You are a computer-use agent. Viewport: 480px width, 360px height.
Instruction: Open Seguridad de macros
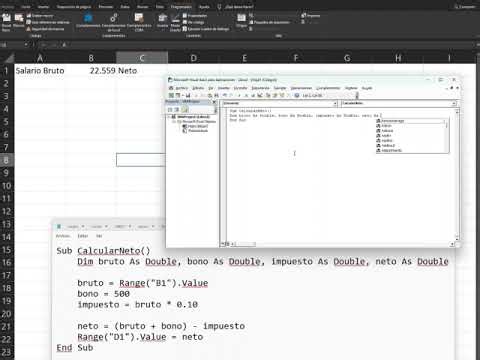[x=45, y=29]
